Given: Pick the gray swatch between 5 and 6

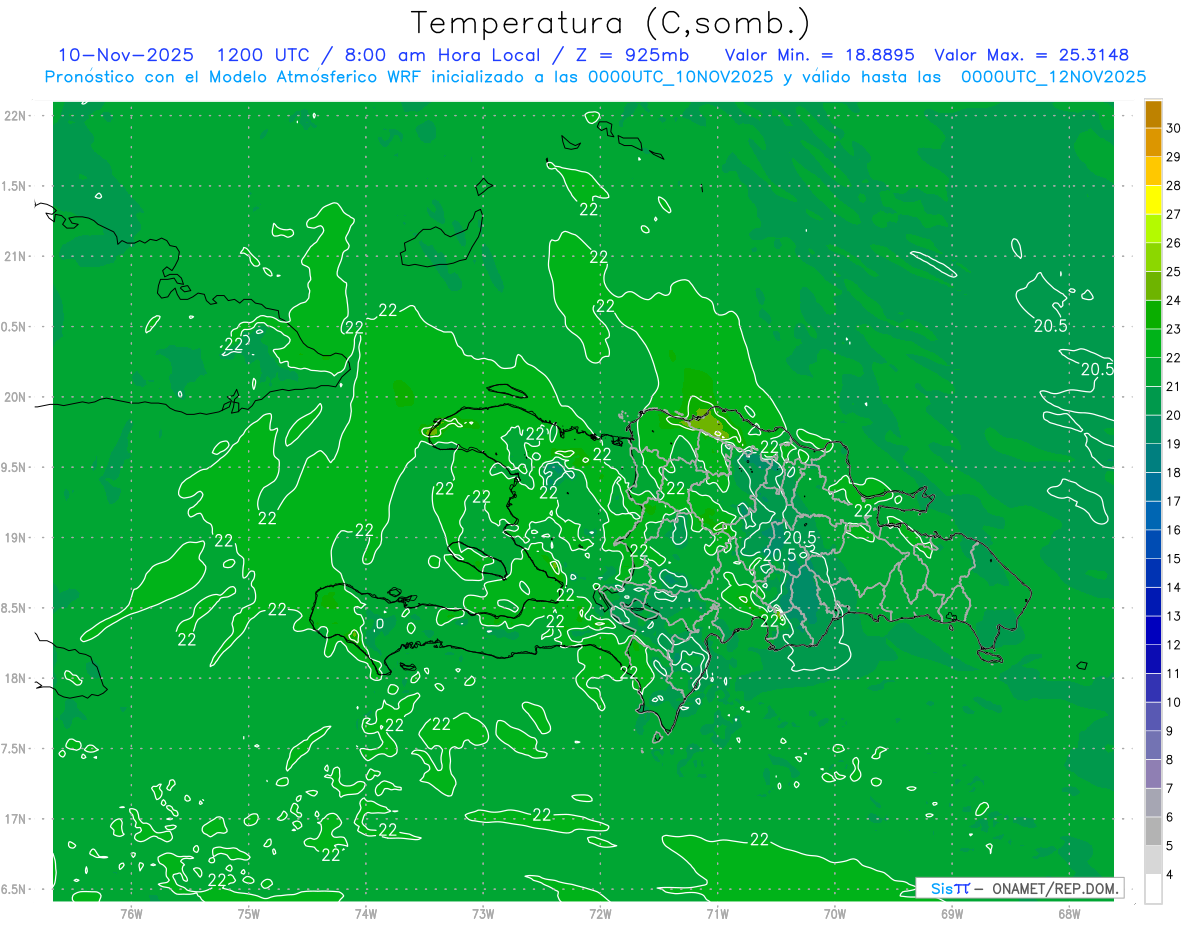Looking at the screenshot, I should pos(1153,831).
